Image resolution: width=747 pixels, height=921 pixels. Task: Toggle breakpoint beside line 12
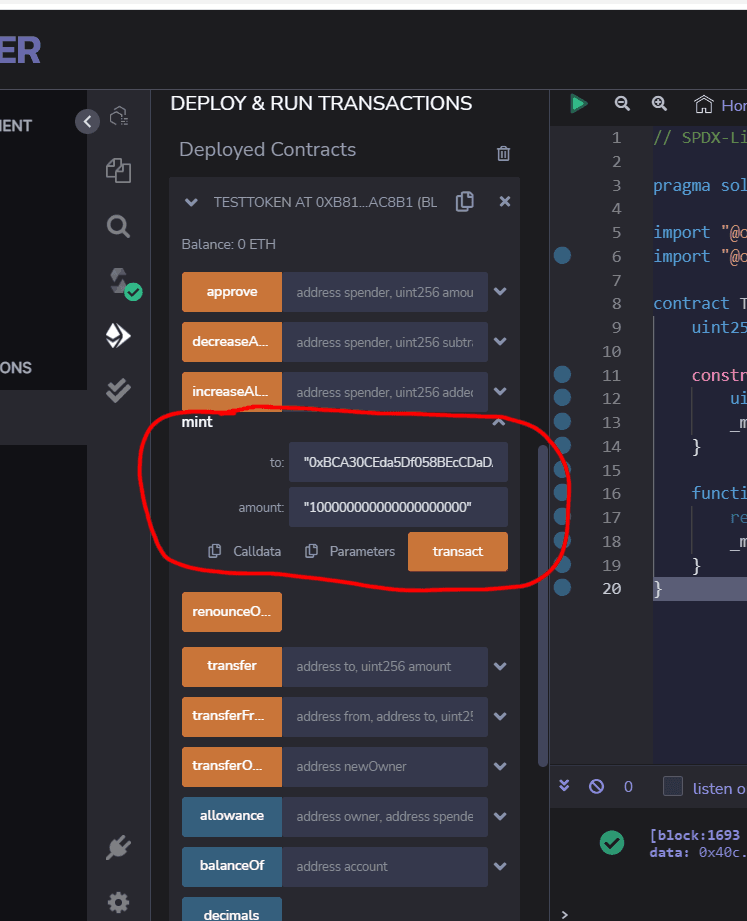tap(563, 398)
